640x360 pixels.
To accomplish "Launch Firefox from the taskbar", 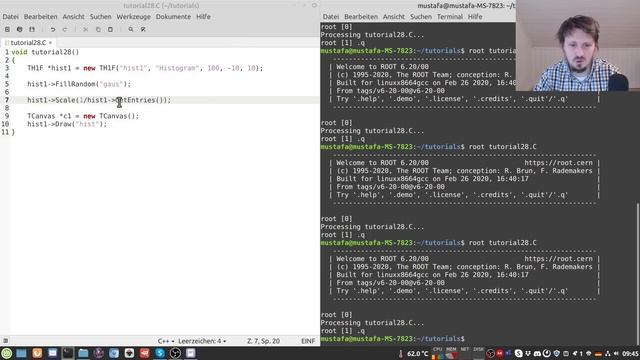I will [37, 353].
